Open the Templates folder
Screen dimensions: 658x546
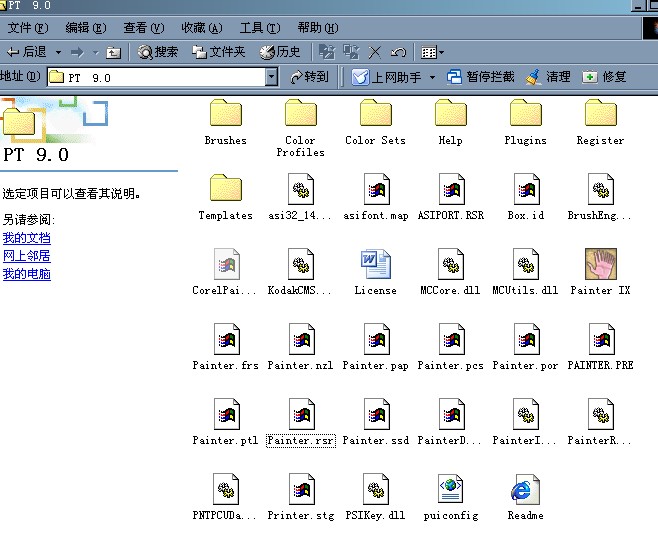click(x=226, y=188)
